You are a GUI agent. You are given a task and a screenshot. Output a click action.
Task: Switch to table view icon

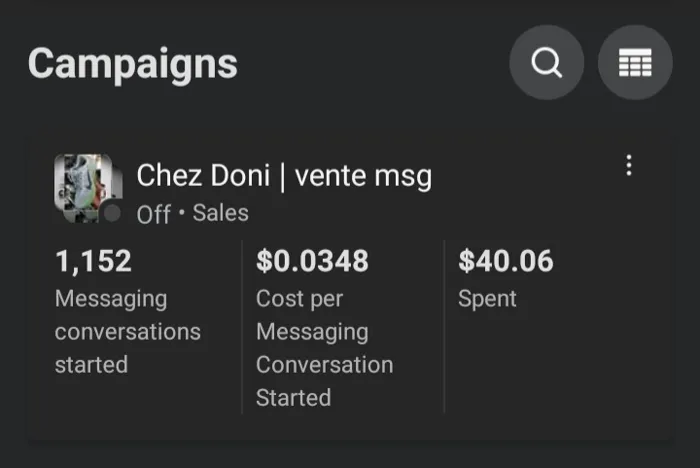click(x=635, y=63)
